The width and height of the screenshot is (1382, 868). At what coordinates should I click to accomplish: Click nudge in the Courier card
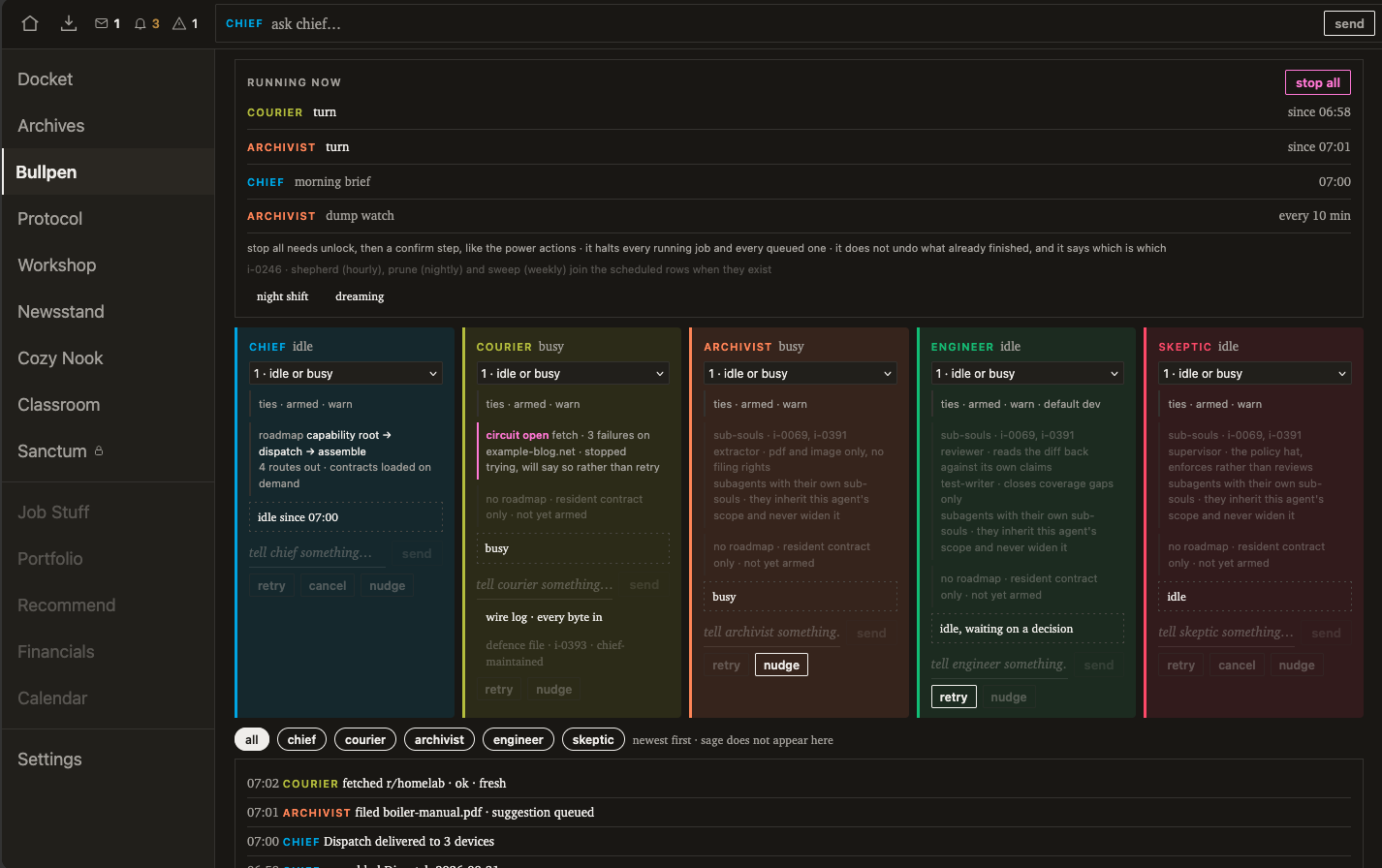[553, 690]
